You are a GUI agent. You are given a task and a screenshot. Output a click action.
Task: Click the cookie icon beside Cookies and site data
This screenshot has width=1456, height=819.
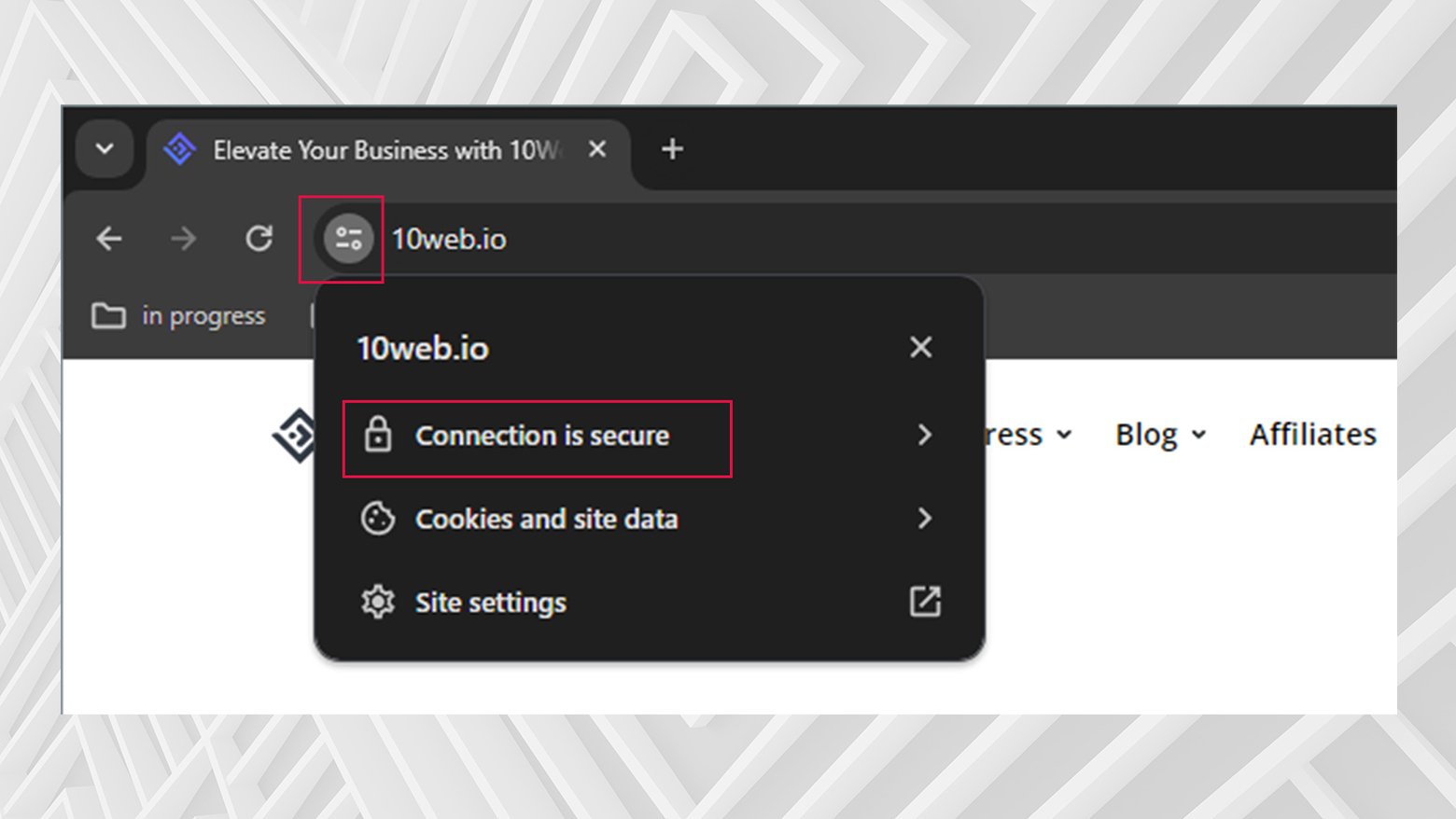point(378,519)
